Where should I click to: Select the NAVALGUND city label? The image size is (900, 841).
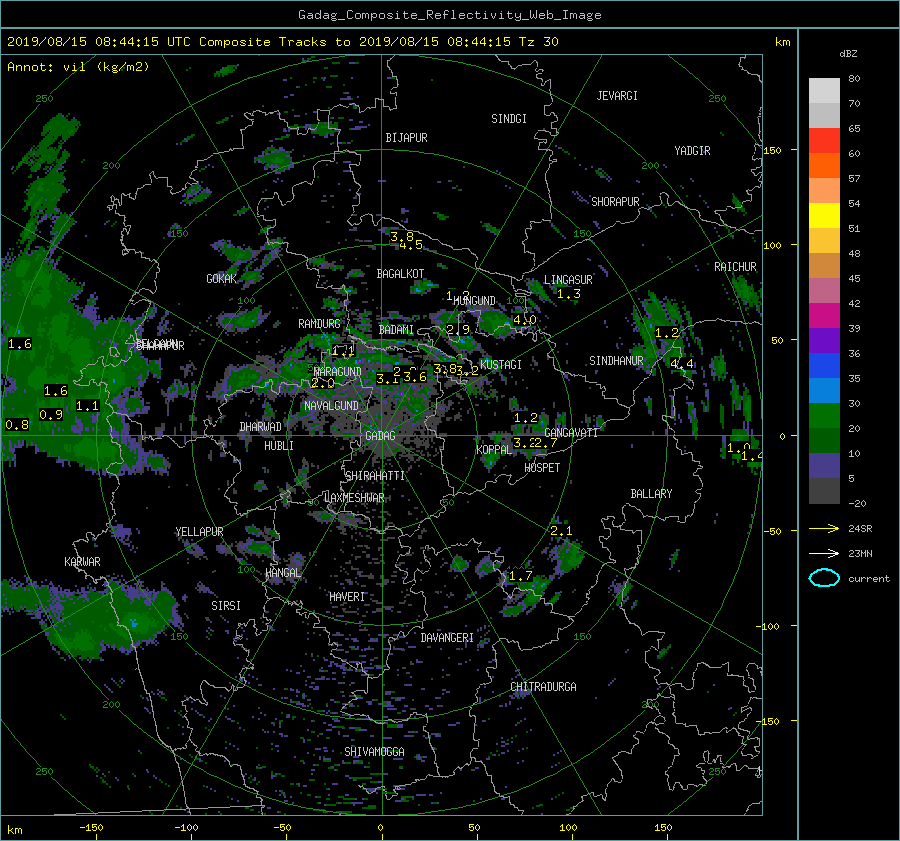(331, 406)
